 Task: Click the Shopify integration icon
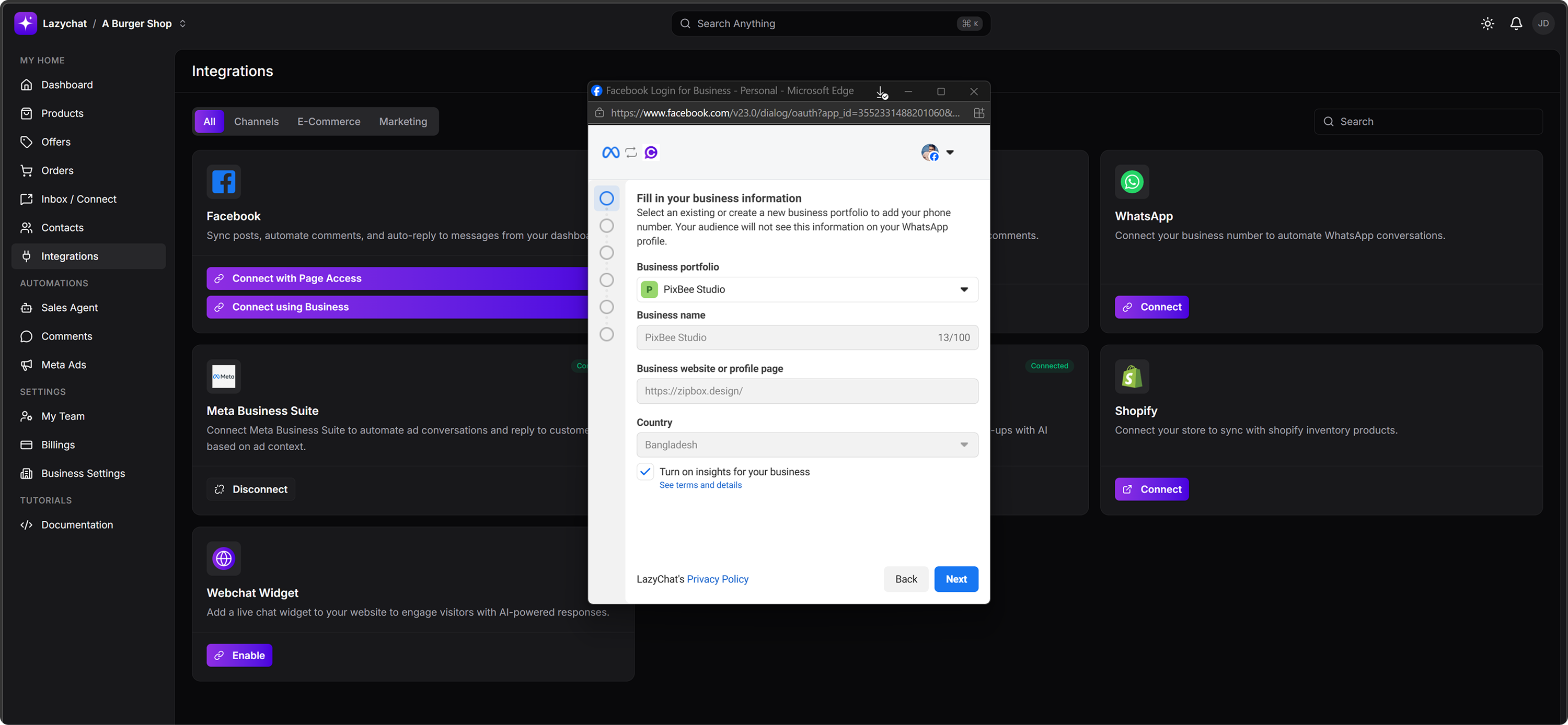pos(1132,377)
